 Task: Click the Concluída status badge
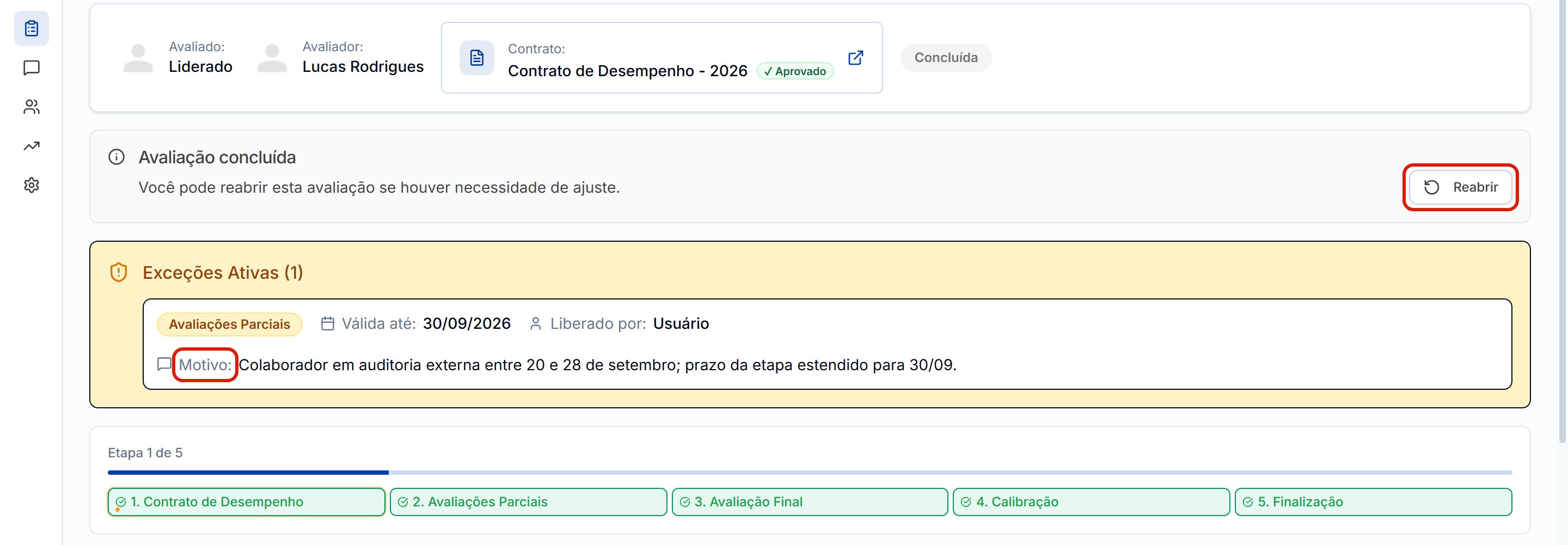click(946, 58)
